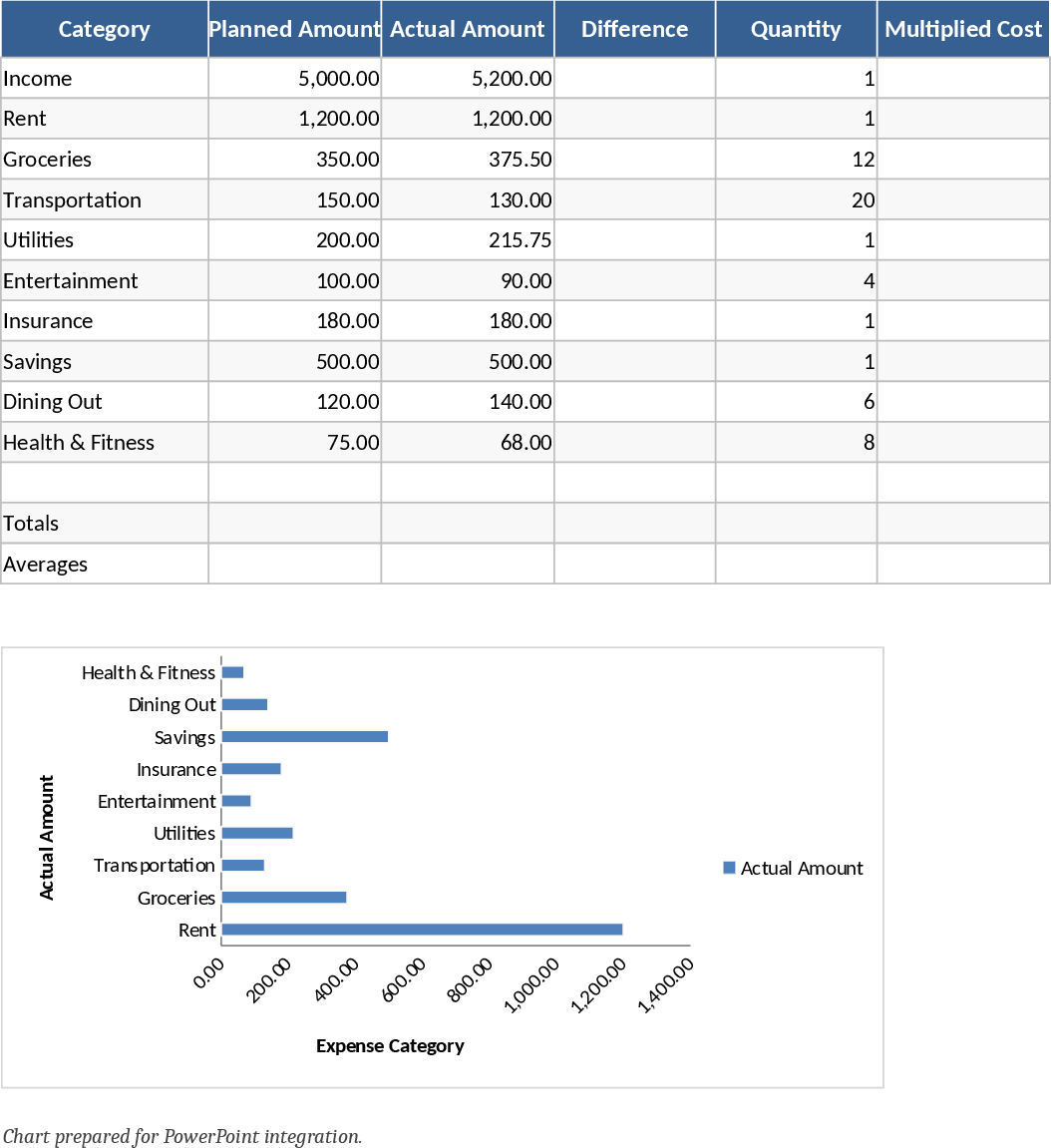Click the Expense Category axis title
Screen dimensions: 1051x1148
pos(390,1045)
